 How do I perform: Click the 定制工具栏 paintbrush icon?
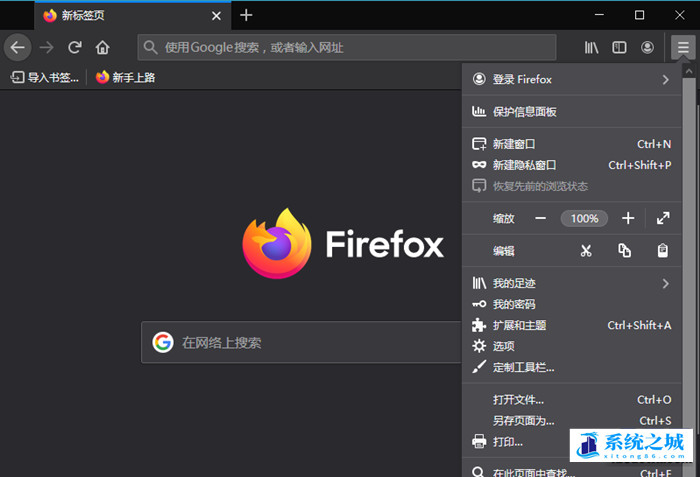479,368
